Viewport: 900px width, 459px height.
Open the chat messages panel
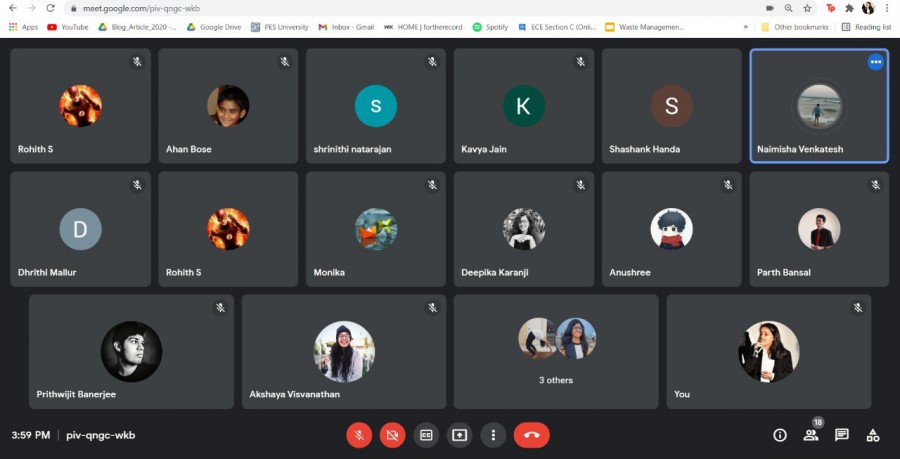tap(842, 435)
